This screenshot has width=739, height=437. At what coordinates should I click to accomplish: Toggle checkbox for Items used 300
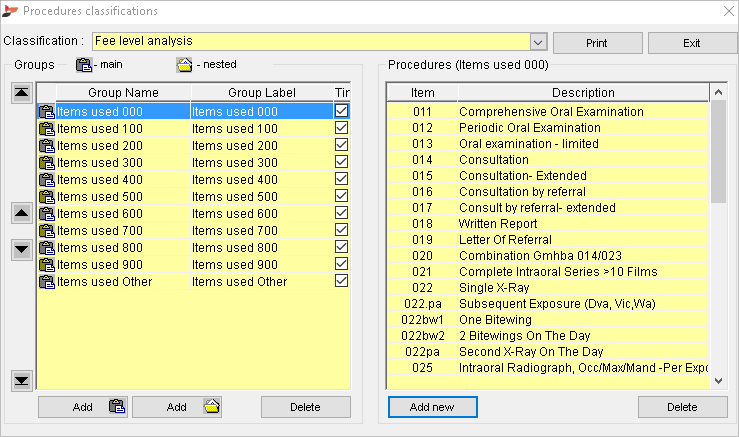342,162
